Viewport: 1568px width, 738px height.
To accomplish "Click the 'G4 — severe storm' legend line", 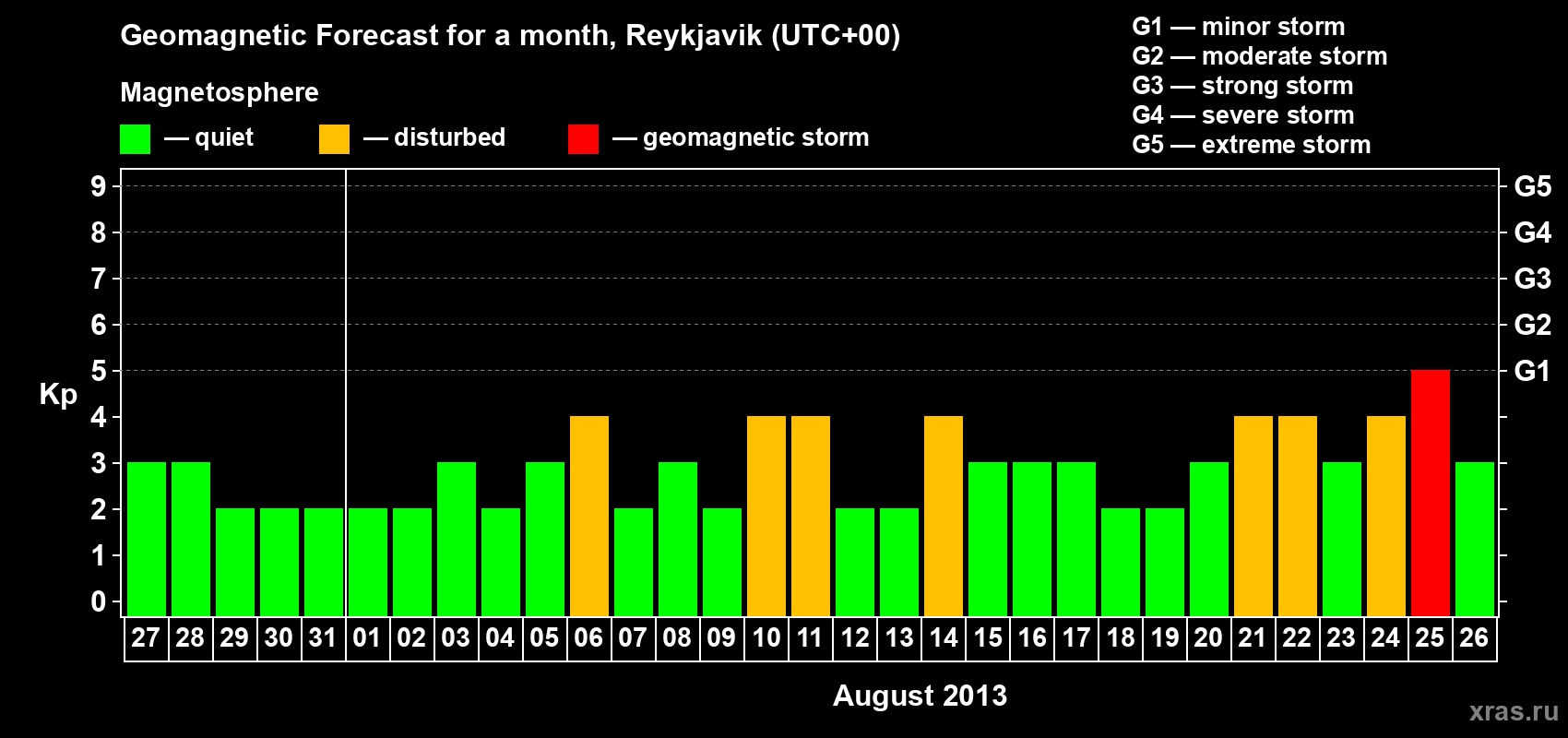I will click(x=1243, y=114).
